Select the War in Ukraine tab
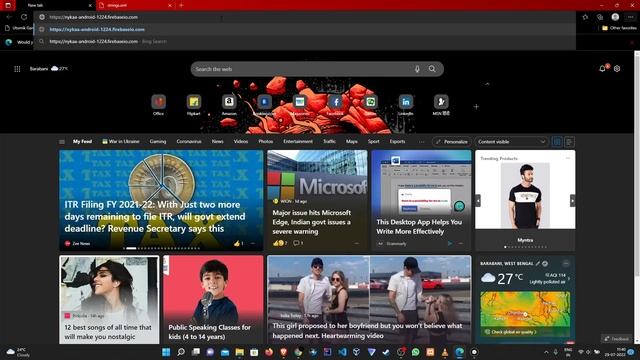The width and height of the screenshot is (640, 360). click(121, 141)
